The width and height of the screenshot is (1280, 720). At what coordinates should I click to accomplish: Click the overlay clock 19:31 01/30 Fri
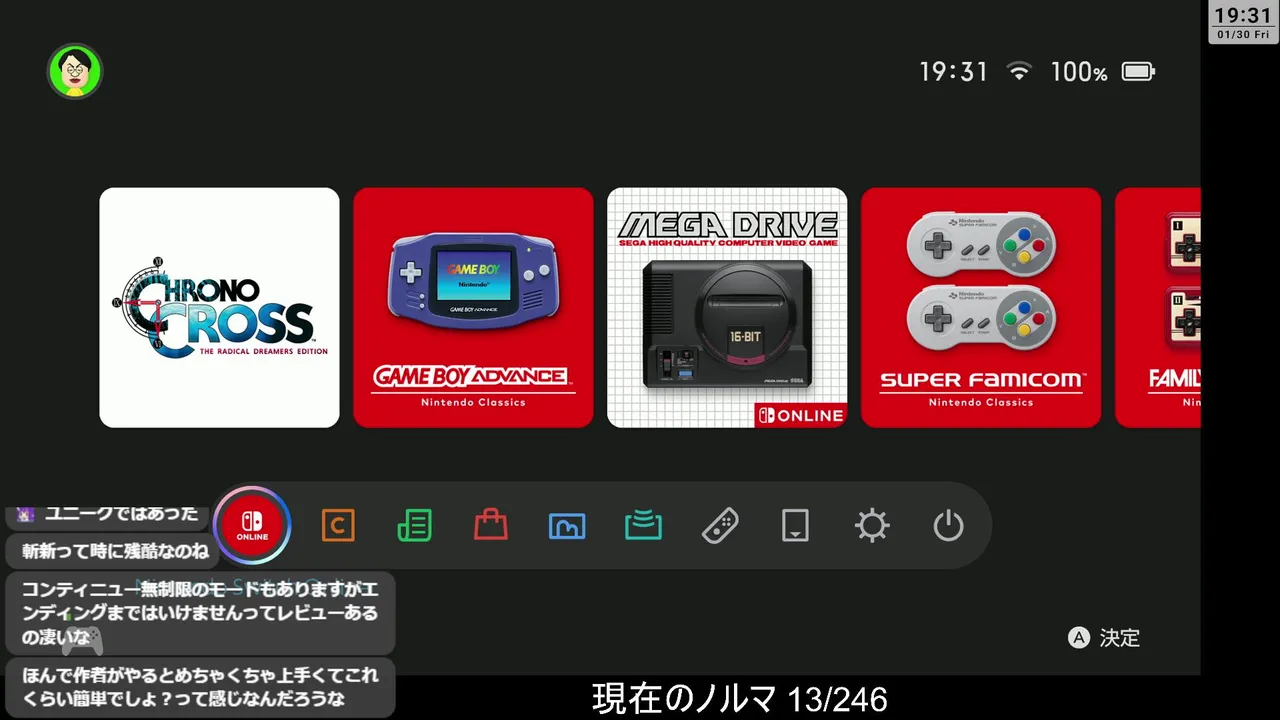coord(1243,23)
